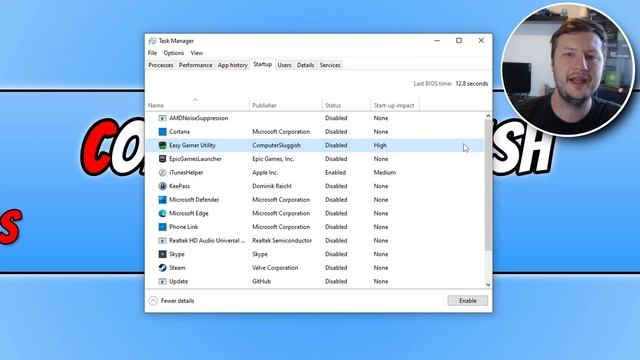Click the GitHub publisher cell

(262, 281)
